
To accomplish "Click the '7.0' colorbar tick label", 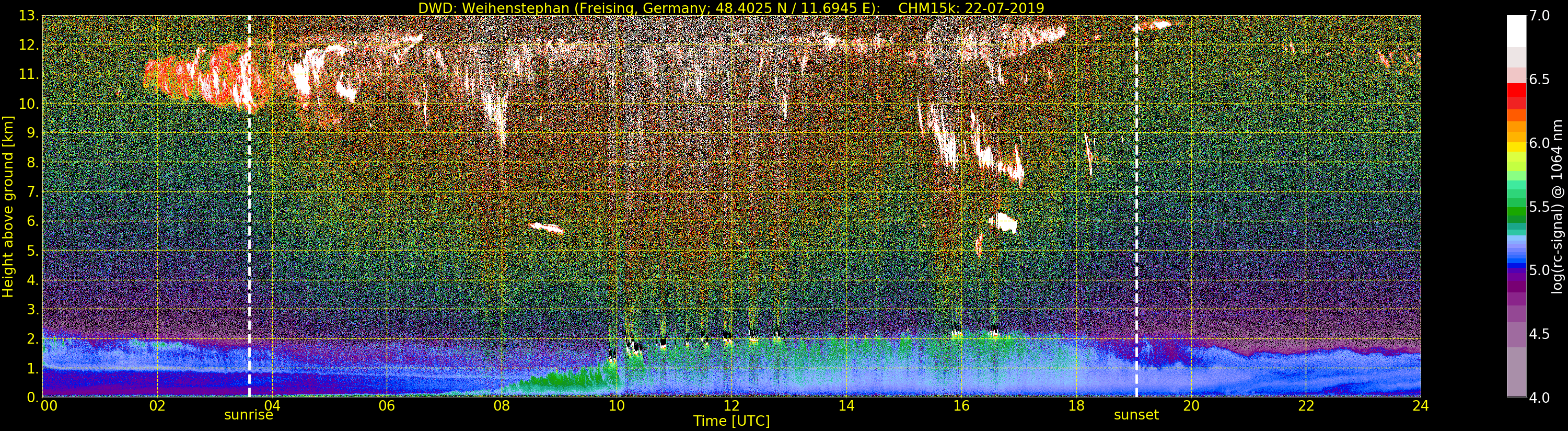I will [1539, 16].
